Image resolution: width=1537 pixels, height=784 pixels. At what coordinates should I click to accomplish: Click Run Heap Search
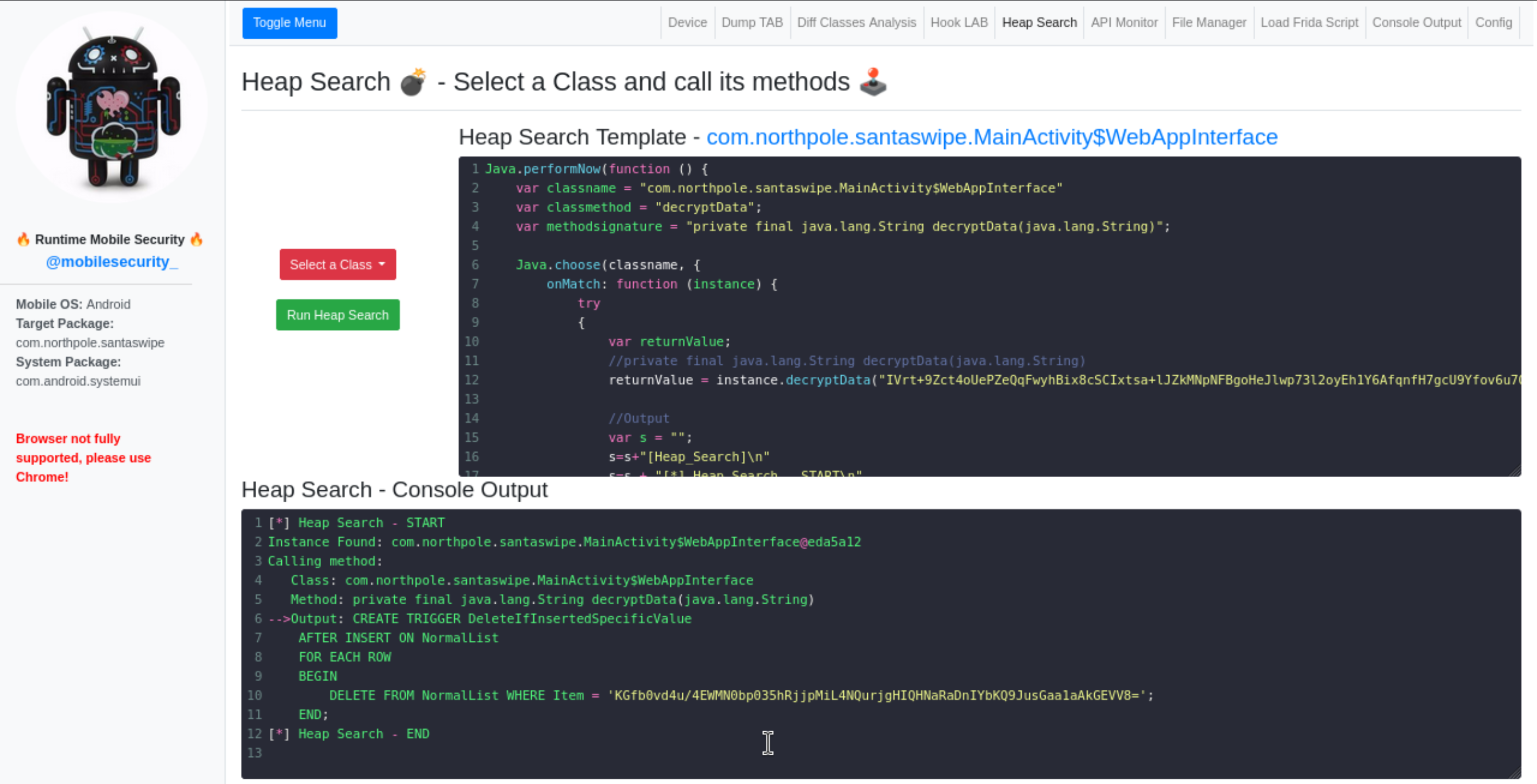tap(337, 315)
